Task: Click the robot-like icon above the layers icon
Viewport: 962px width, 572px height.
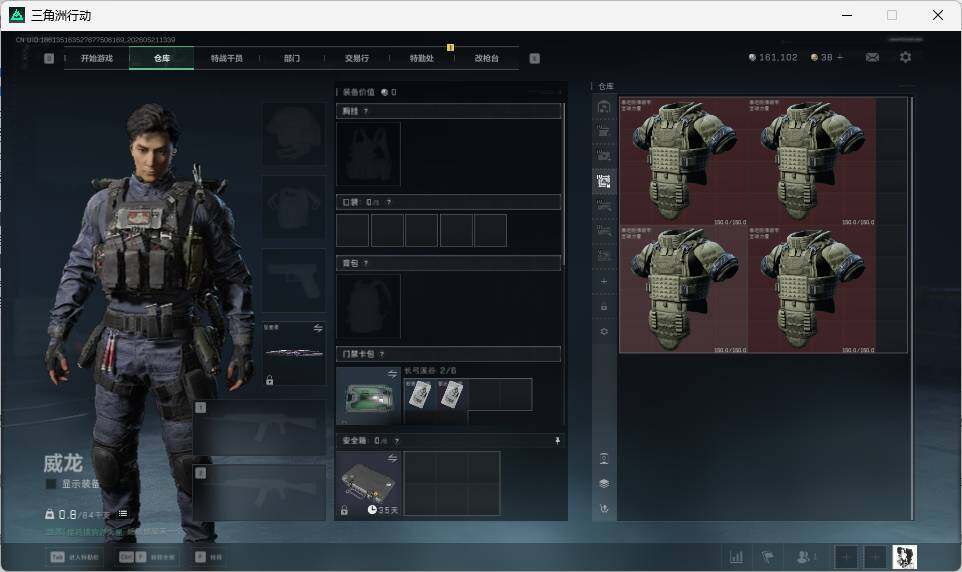Action: [604, 458]
